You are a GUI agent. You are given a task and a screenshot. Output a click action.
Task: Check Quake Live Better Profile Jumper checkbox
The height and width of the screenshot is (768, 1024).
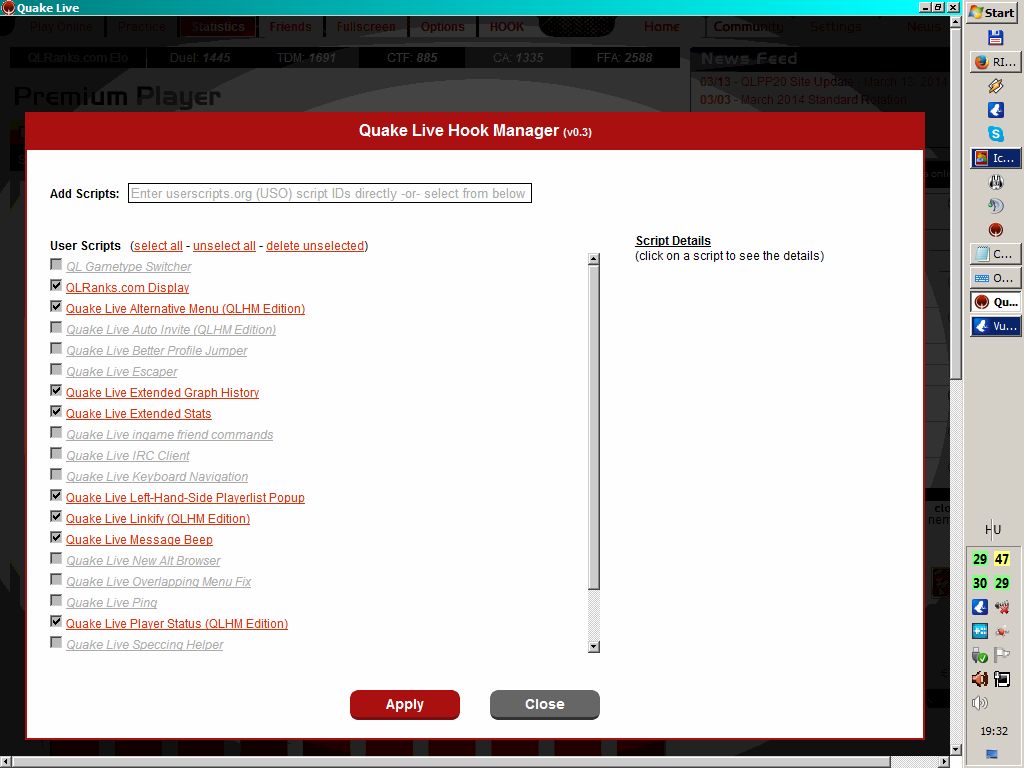56,348
